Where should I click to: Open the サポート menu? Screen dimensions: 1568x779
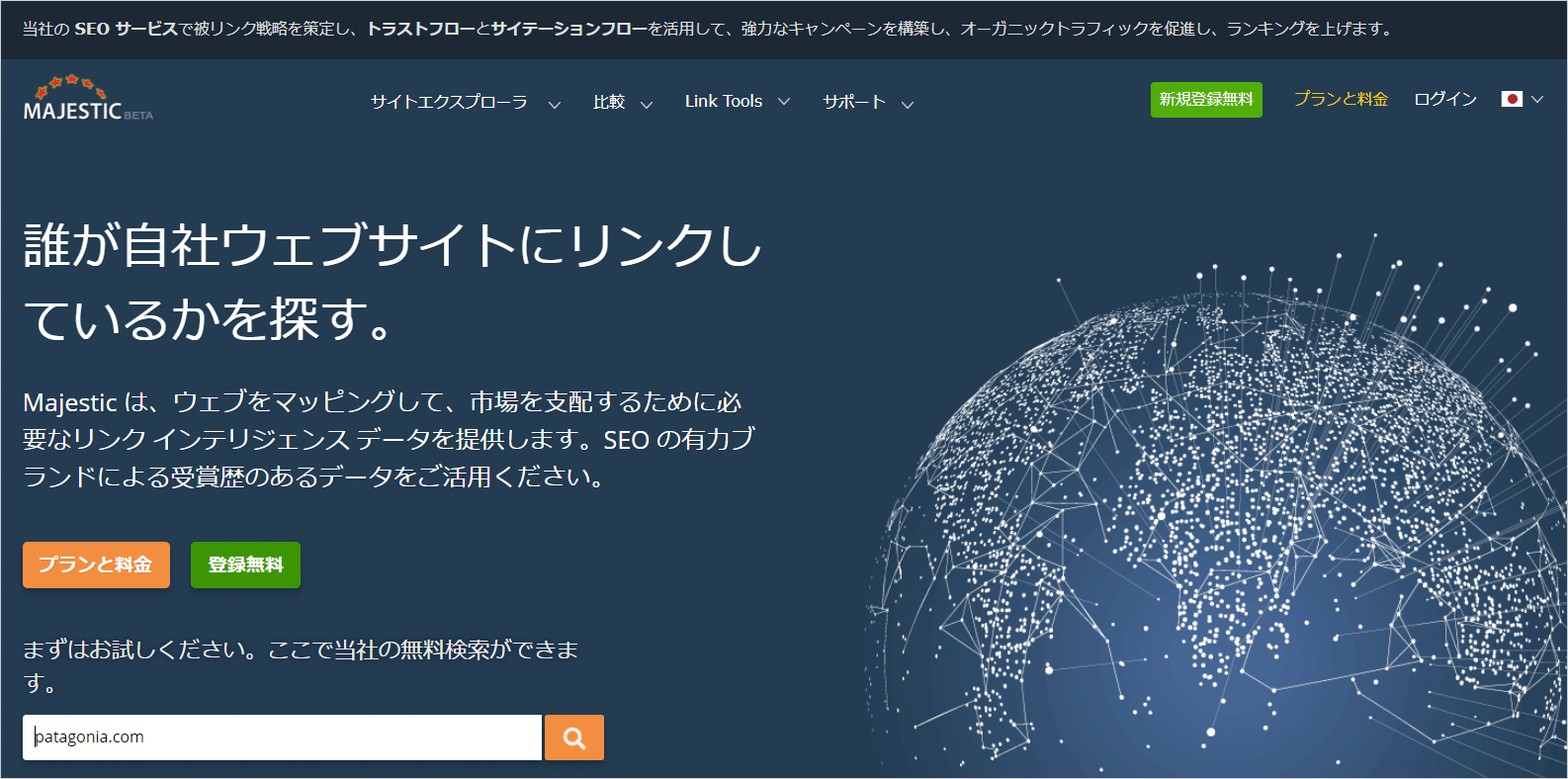(854, 102)
